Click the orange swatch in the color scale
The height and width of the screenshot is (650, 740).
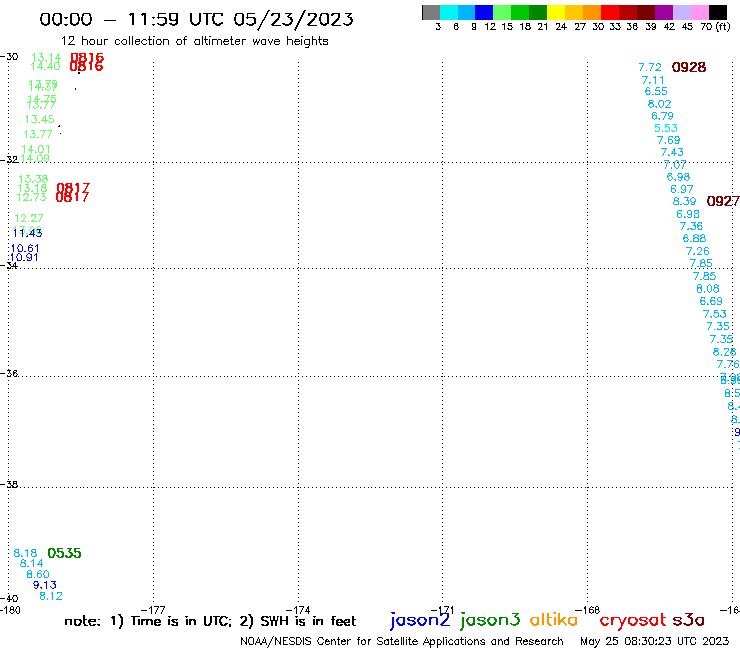pos(592,12)
